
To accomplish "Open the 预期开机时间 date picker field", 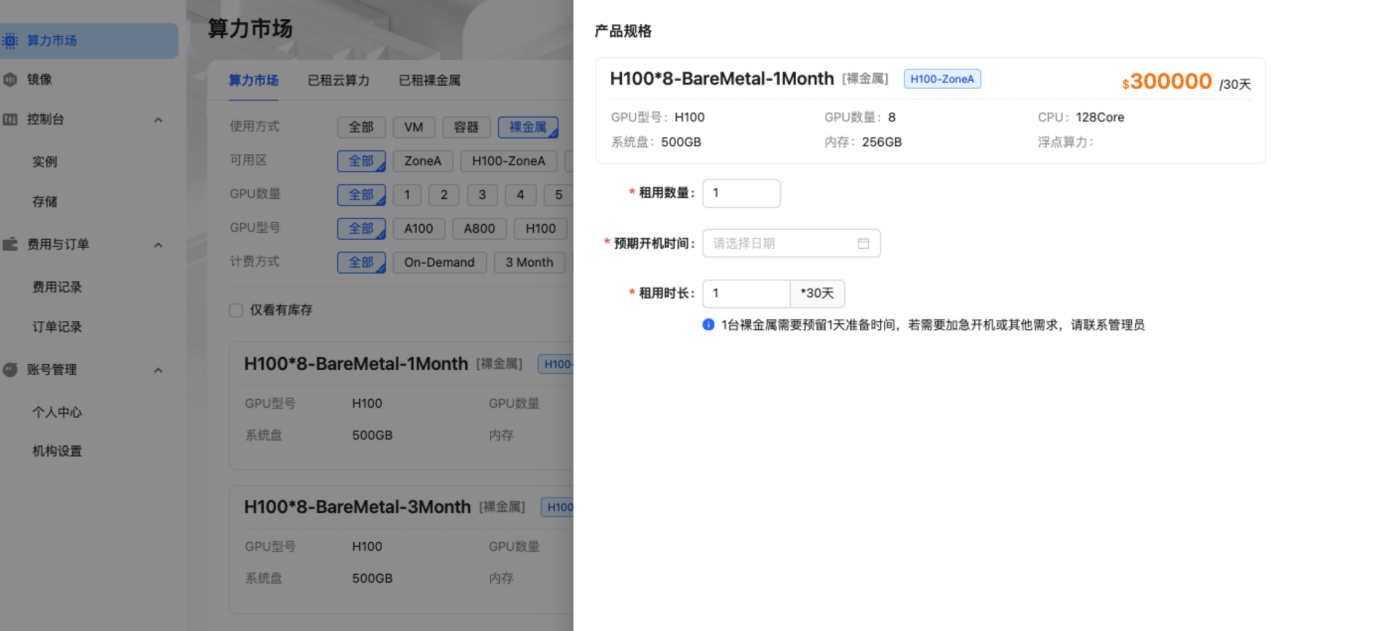I will tap(782, 243).
